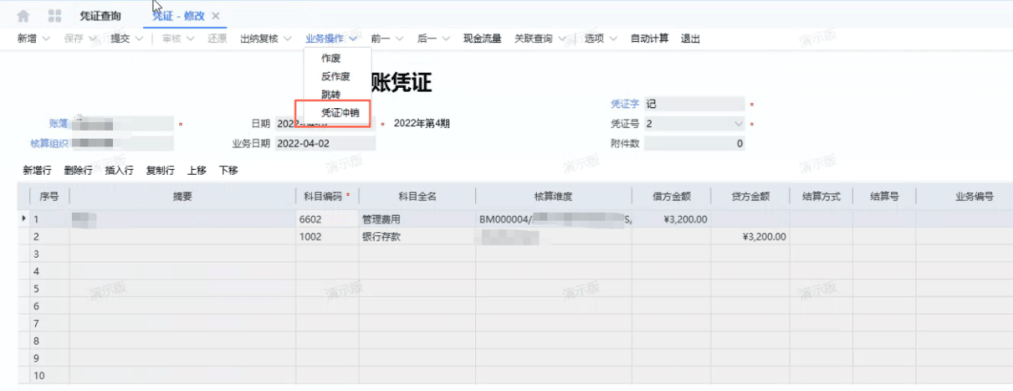Select the debit ¥3,200.00 cell in row 1
The width and height of the screenshot is (1013, 391).
point(671,219)
